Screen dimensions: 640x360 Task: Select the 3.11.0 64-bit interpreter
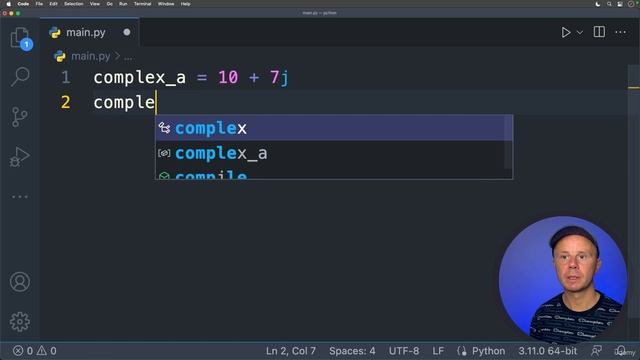point(548,351)
